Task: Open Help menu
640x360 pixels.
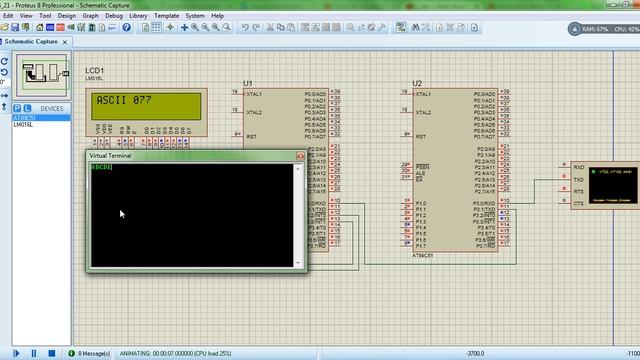Action: click(217, 16)
